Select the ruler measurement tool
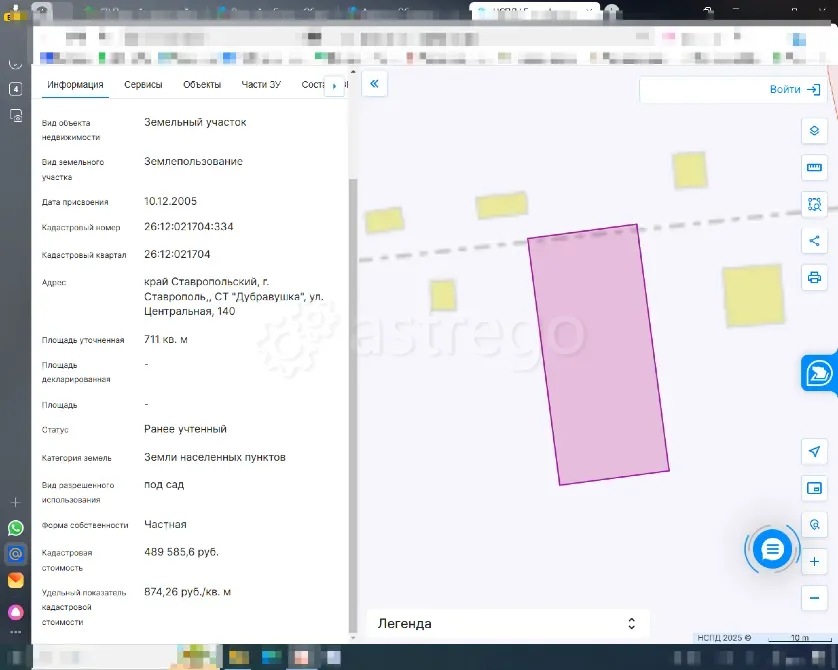 (814, 167)
